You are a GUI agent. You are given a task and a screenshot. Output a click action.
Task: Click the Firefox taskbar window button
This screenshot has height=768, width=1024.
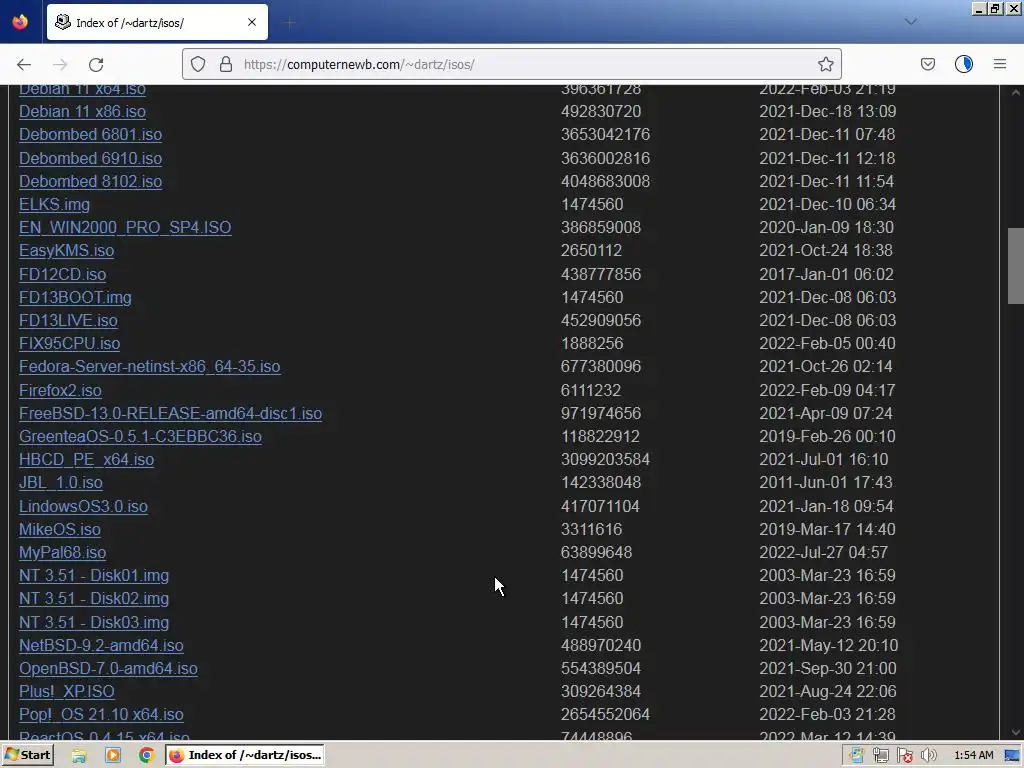click(x=245, y=755)
